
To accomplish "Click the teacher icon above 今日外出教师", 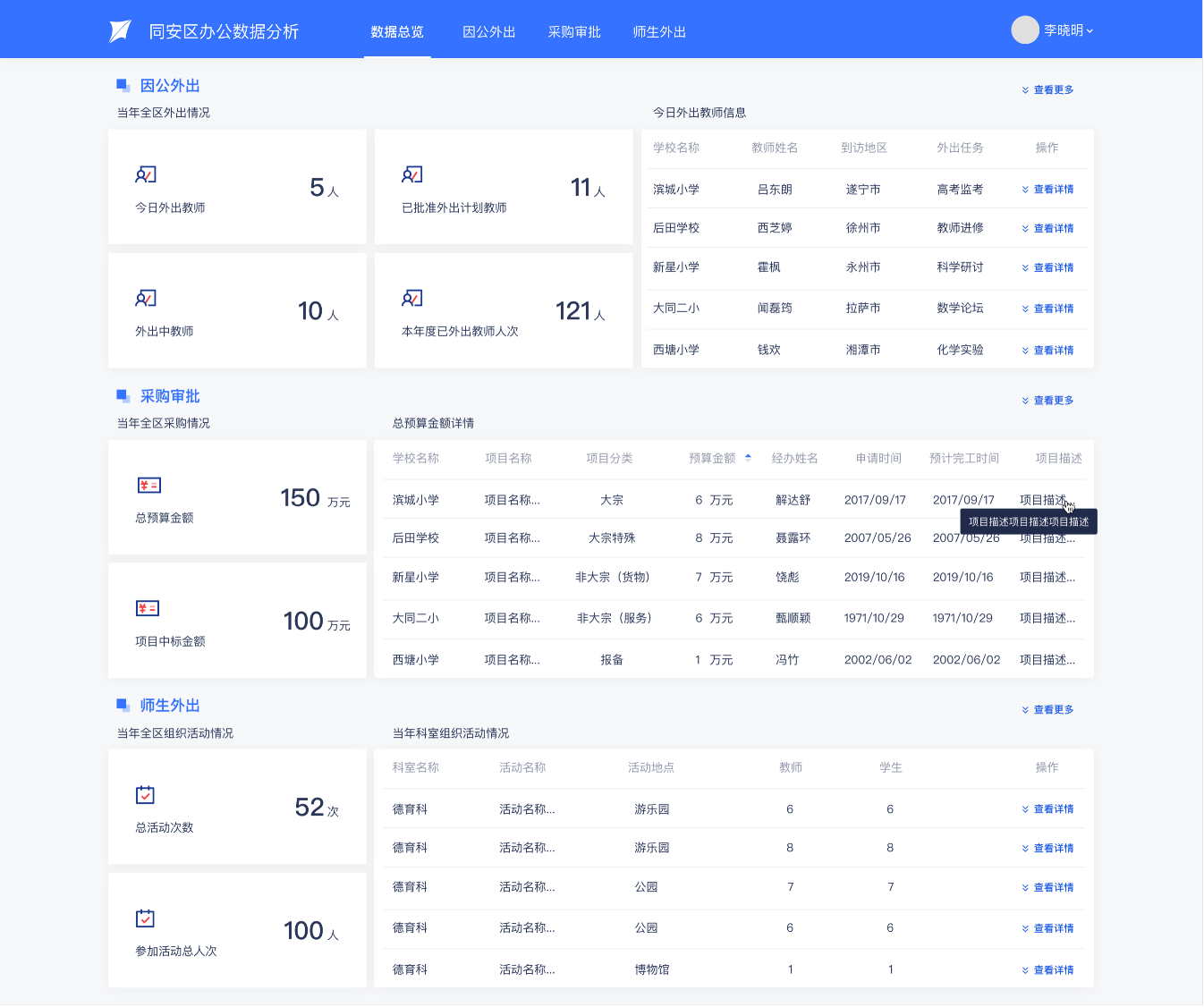I will (146, 175).
